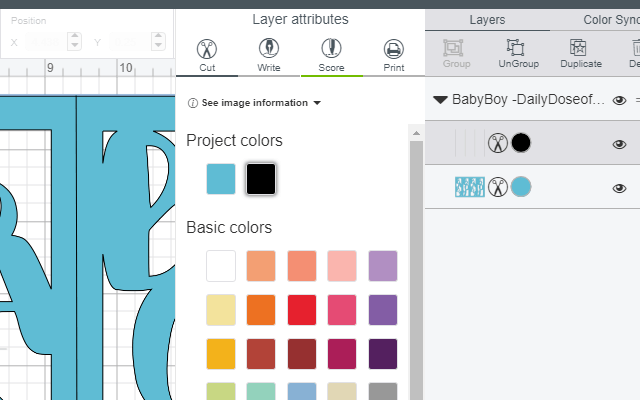Viewport: 640px width, 400px height.
Task: Collapse the BabyBoy layer group triangle
Action: pos(440,100)
